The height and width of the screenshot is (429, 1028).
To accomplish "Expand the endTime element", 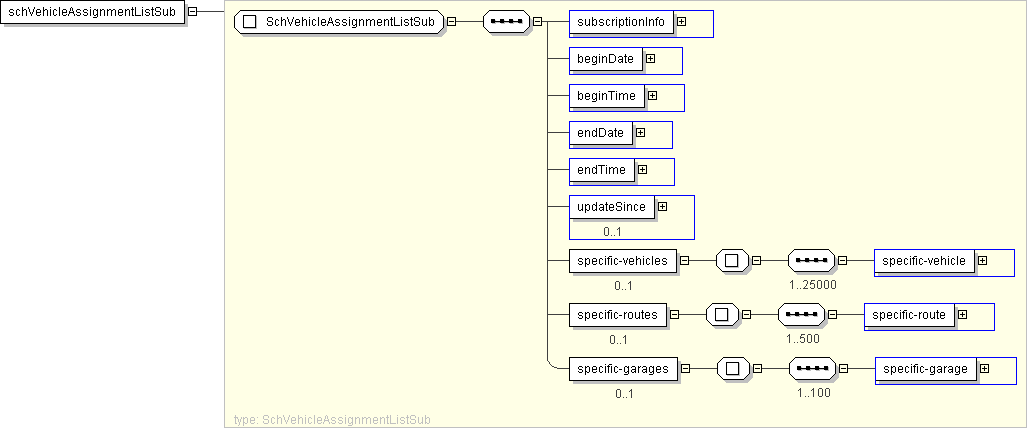I will (x=642, y=170).
